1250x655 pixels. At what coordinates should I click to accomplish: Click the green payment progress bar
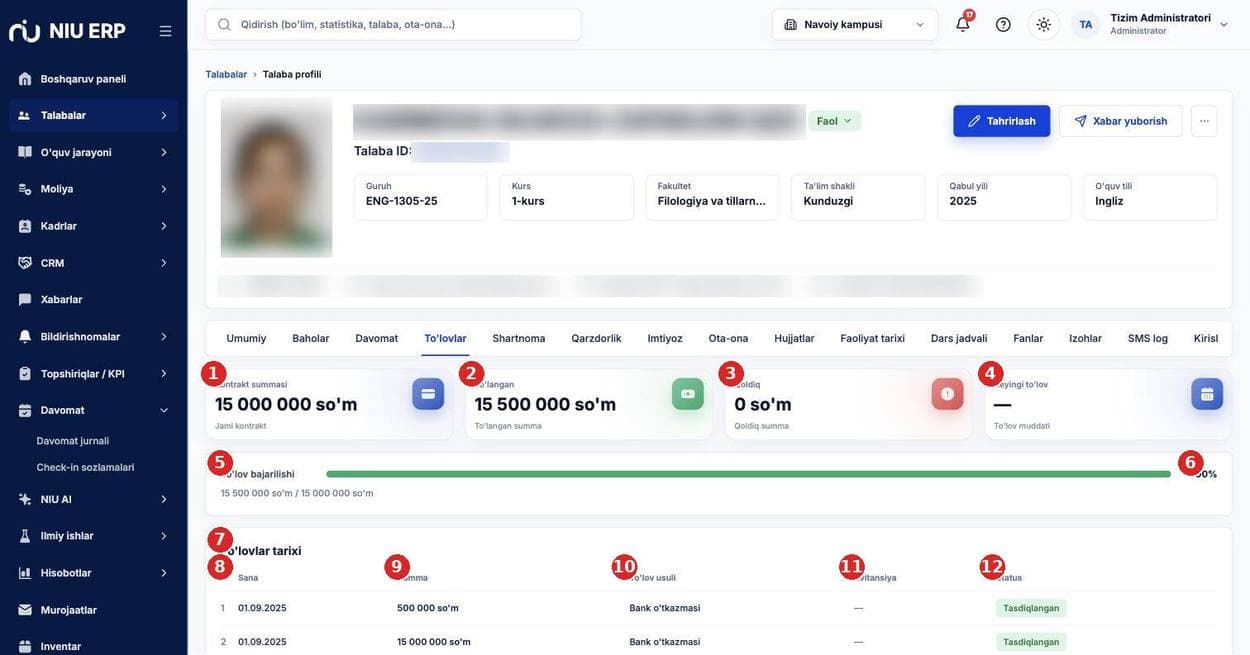[748, 474]
